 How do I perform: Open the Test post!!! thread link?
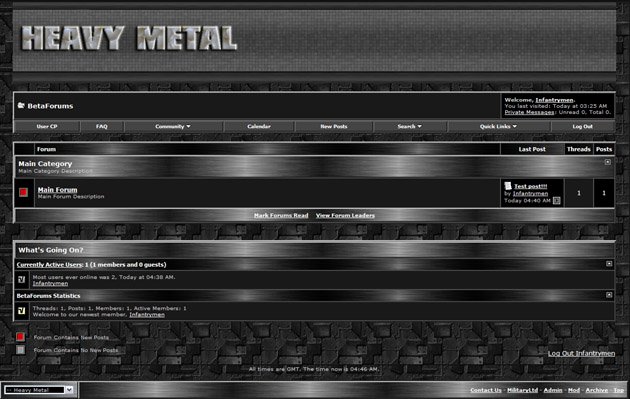(531, 186)
